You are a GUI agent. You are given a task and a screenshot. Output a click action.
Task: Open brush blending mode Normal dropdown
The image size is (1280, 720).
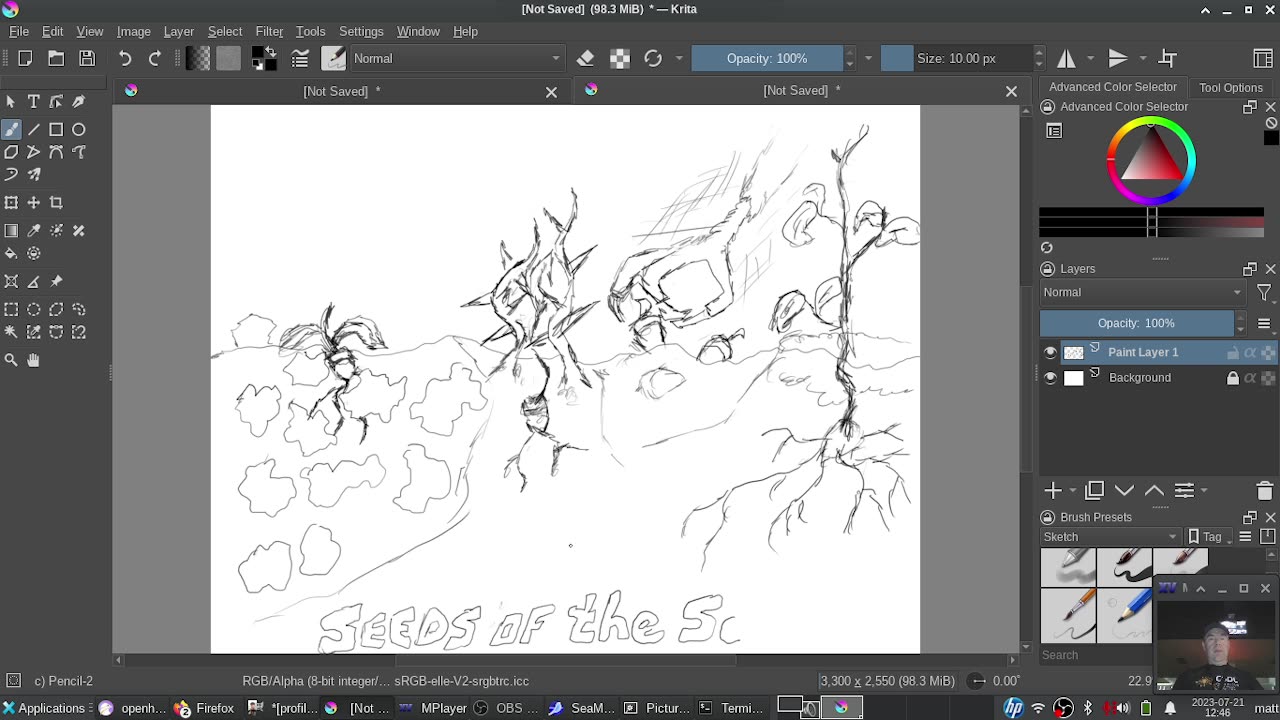coord(457,58)
